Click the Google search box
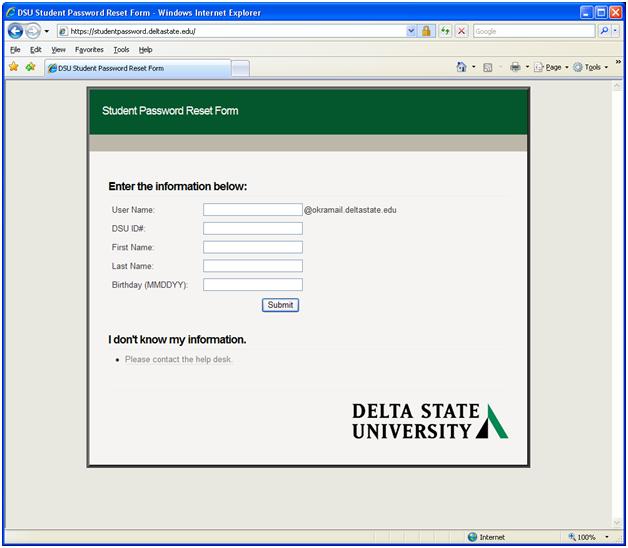 pyautogui.click(x=533, y=31)
